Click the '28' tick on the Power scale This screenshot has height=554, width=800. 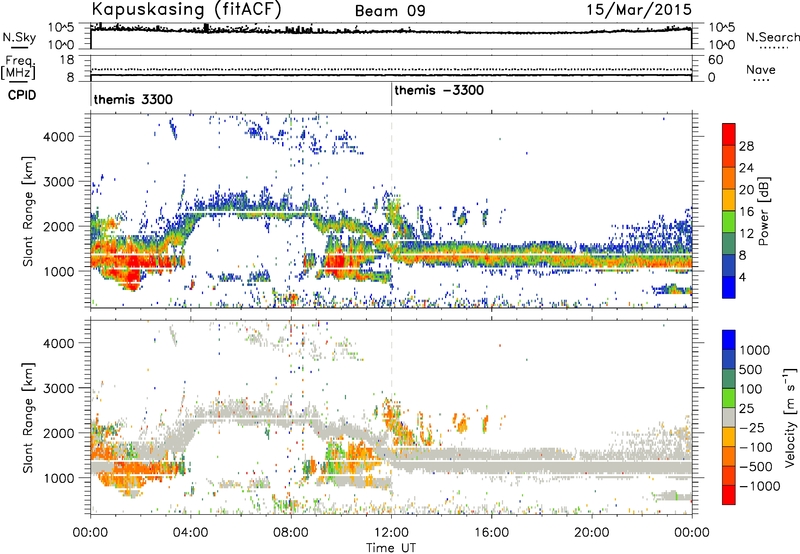pyautogui.click(x=746, y=146)
